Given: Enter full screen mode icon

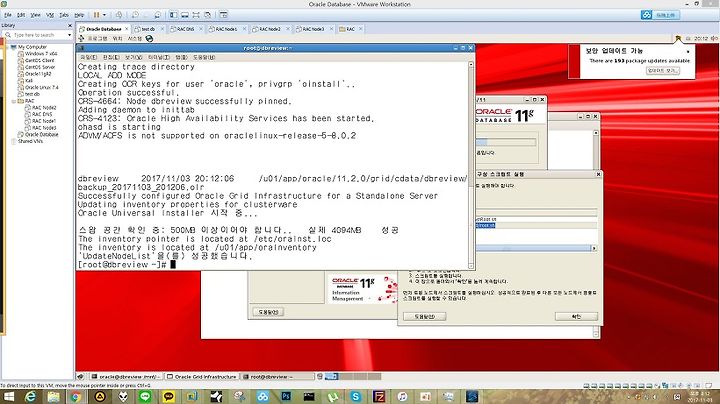Looking at the screenshot, I should tap(196, 15).
